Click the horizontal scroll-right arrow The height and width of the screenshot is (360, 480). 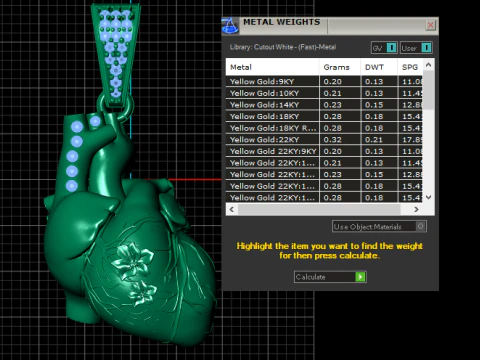(x=416, y=209)
